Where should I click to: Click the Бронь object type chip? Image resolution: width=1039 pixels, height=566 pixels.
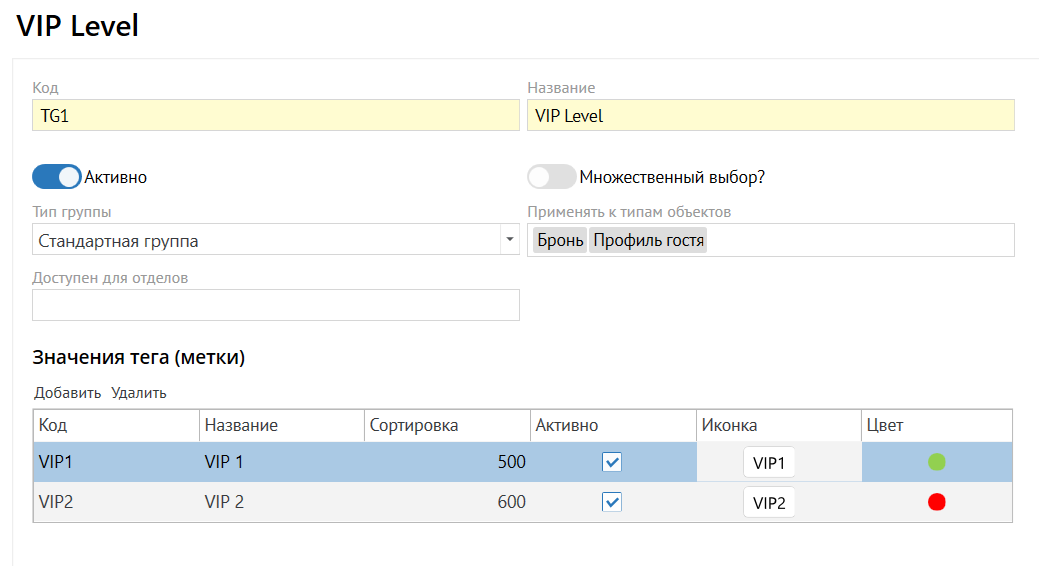click(x=560, y=240)
